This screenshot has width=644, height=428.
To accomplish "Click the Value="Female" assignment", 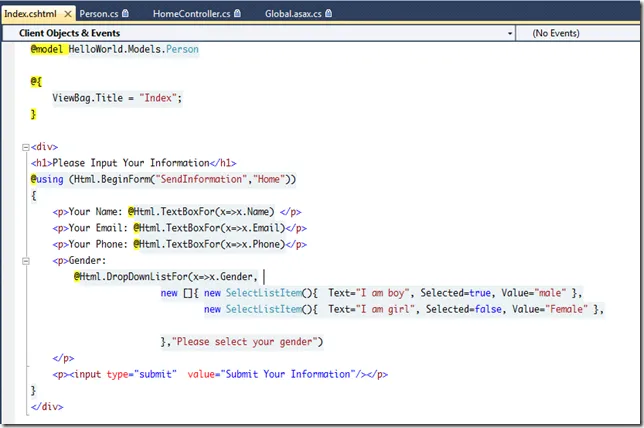I will (550, 309).
